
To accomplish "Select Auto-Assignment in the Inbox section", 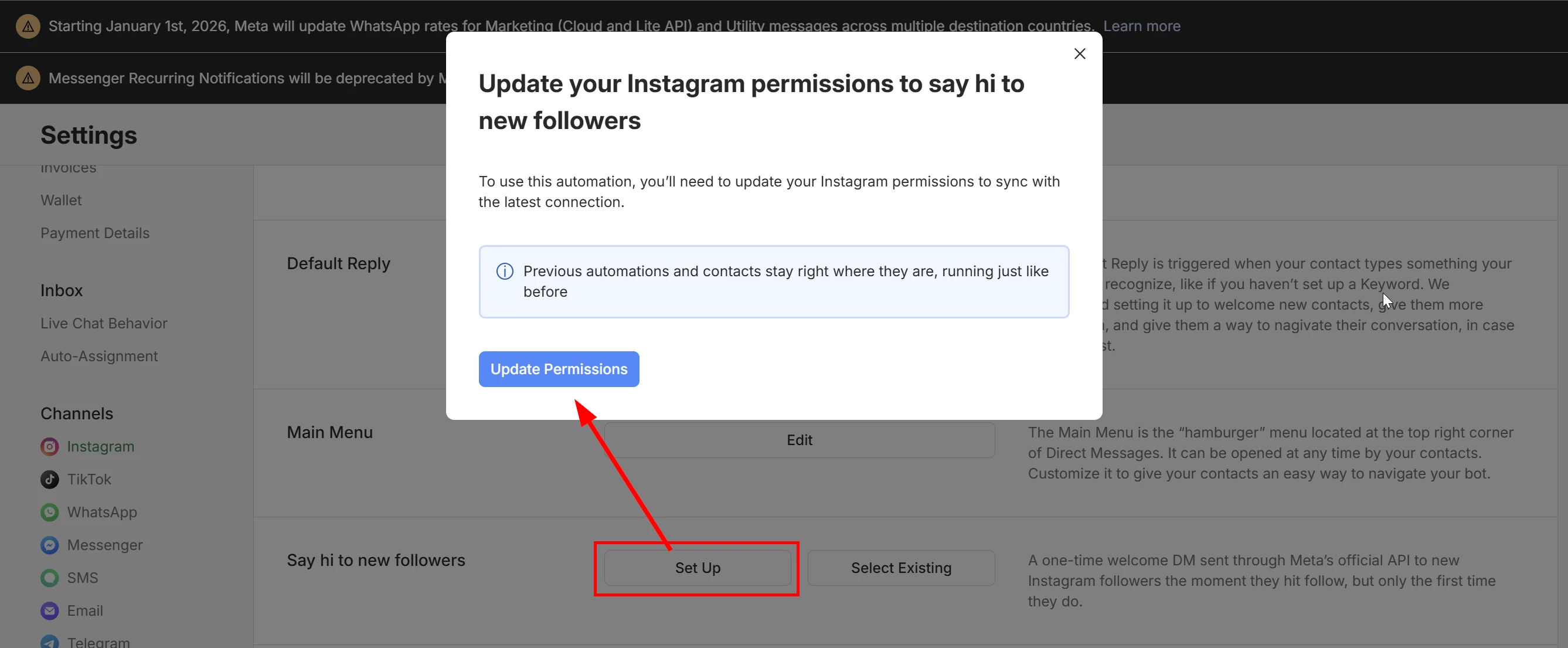I will click(x=98, y=357).
